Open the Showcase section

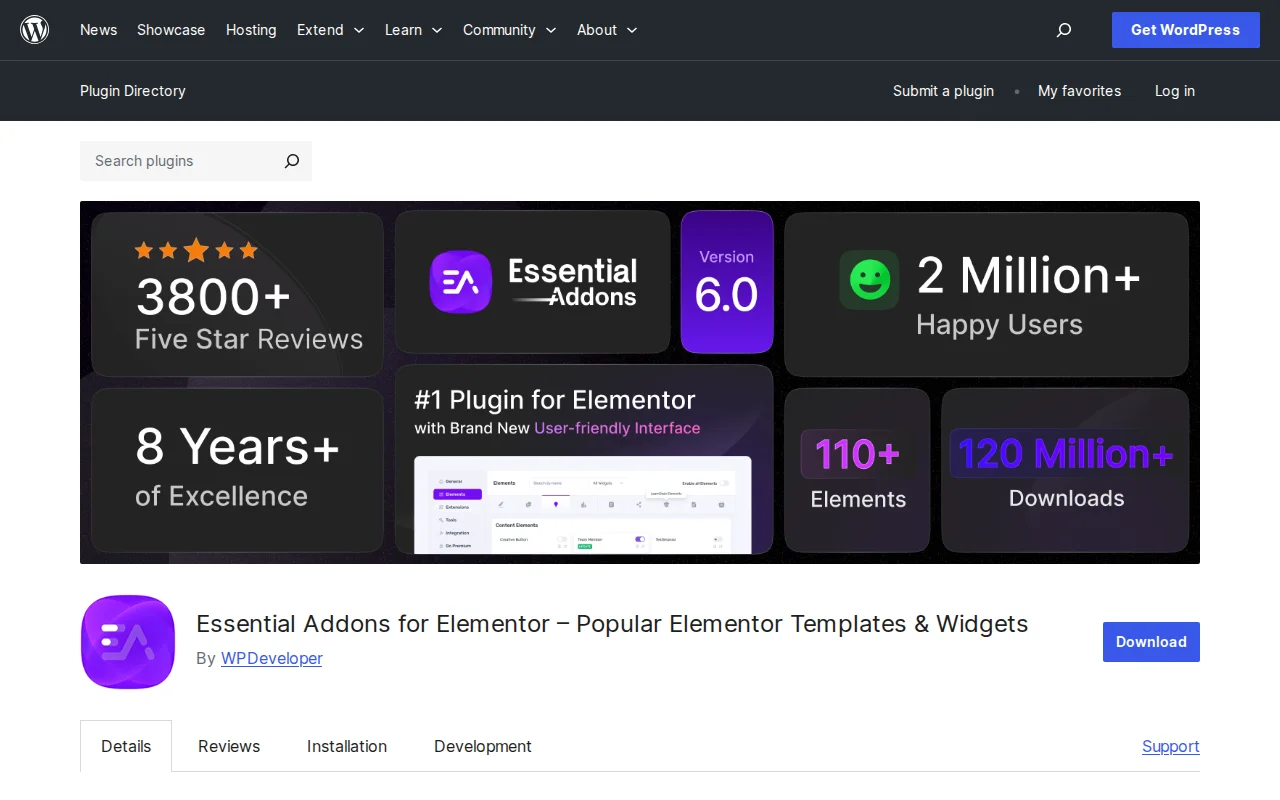170,30
